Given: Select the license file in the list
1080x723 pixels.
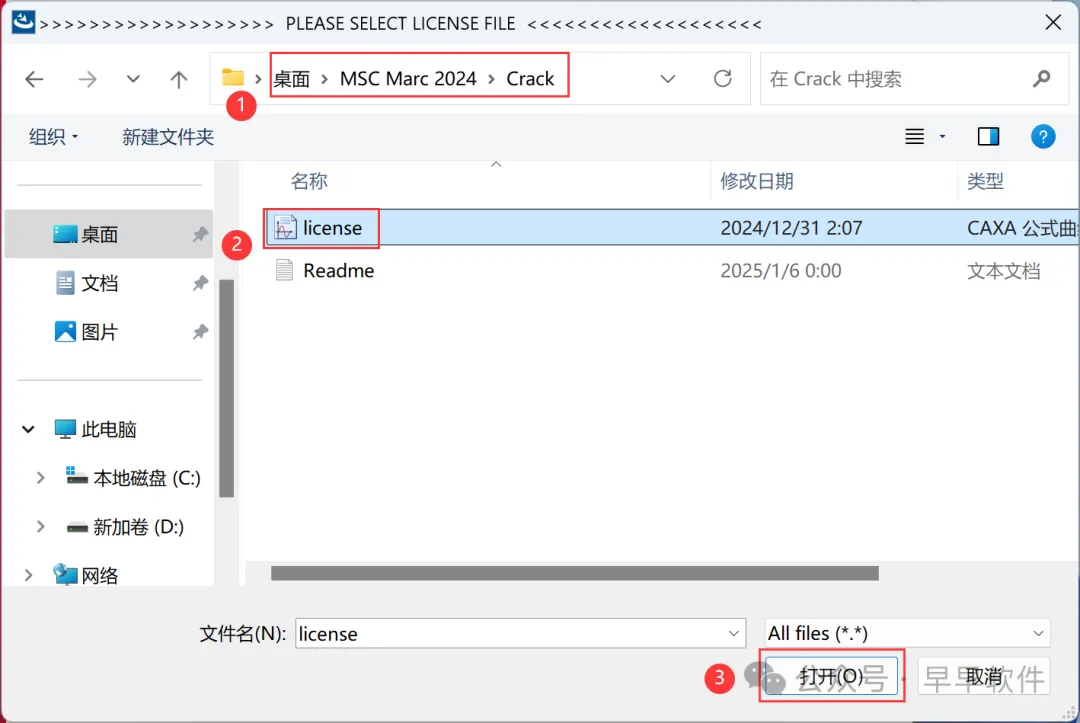Looking at the screenshot, I should pos(672,228).
